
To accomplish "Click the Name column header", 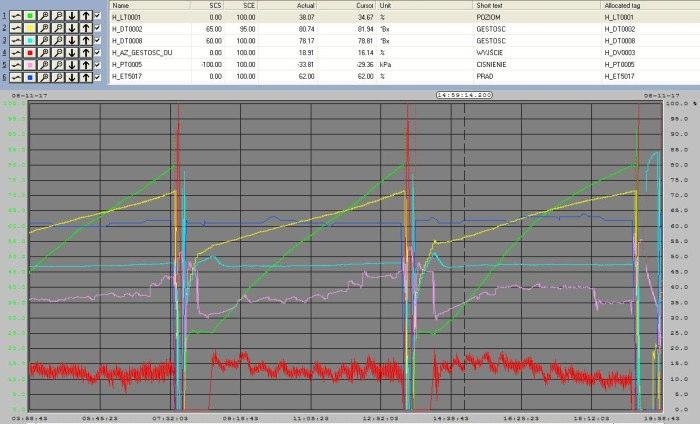I will 150,5.
